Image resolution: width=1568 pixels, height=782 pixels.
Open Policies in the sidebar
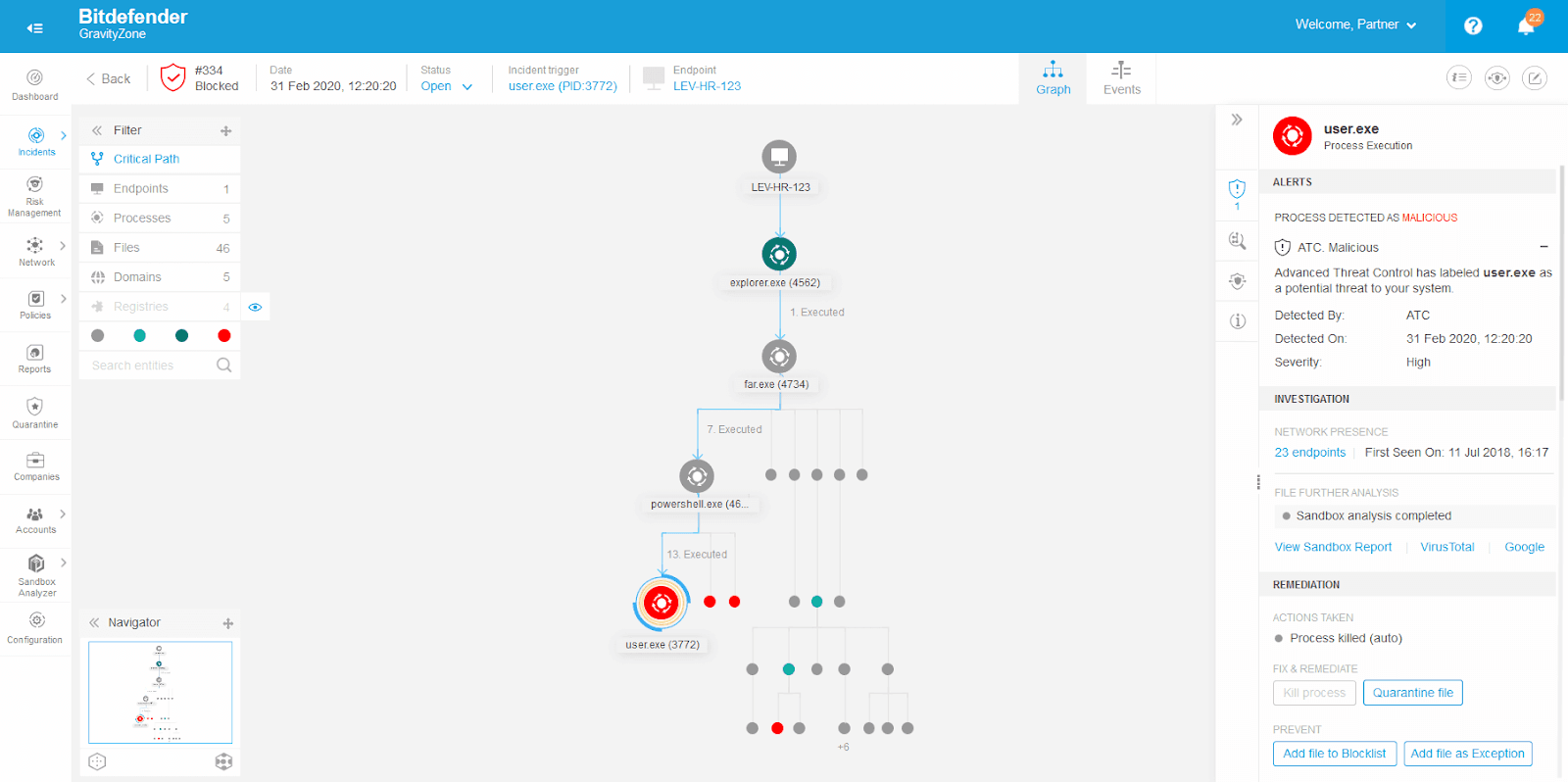click(35, 305)
